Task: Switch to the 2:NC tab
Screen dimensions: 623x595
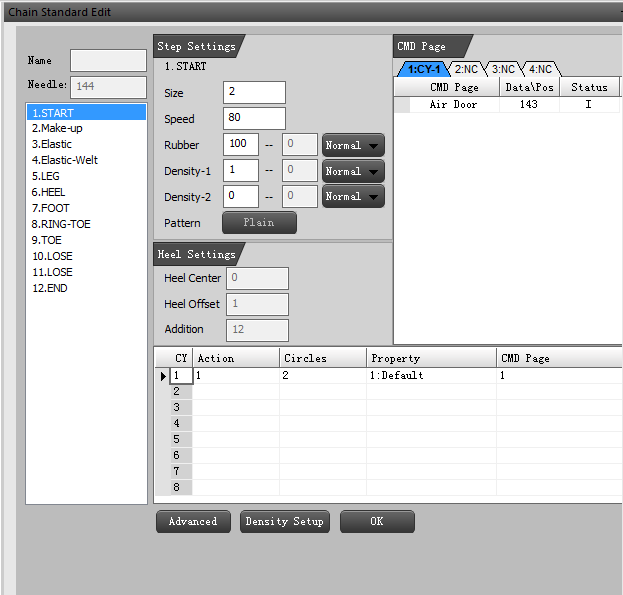Action: click(x=466, y=69)
